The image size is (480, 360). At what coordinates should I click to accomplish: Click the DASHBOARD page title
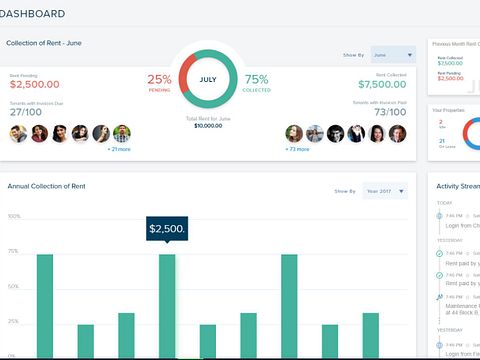point(32,14)
